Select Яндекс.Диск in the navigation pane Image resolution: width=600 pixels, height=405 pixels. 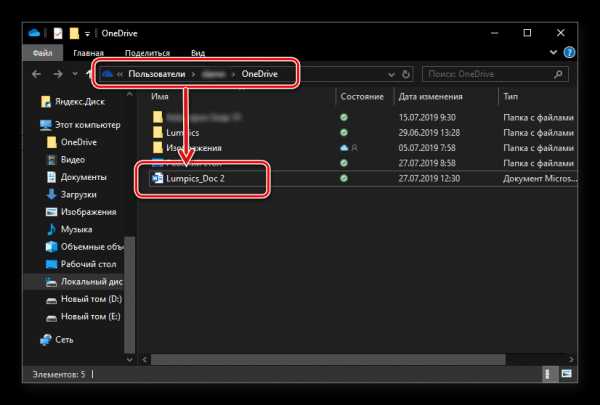click(80, 101)
